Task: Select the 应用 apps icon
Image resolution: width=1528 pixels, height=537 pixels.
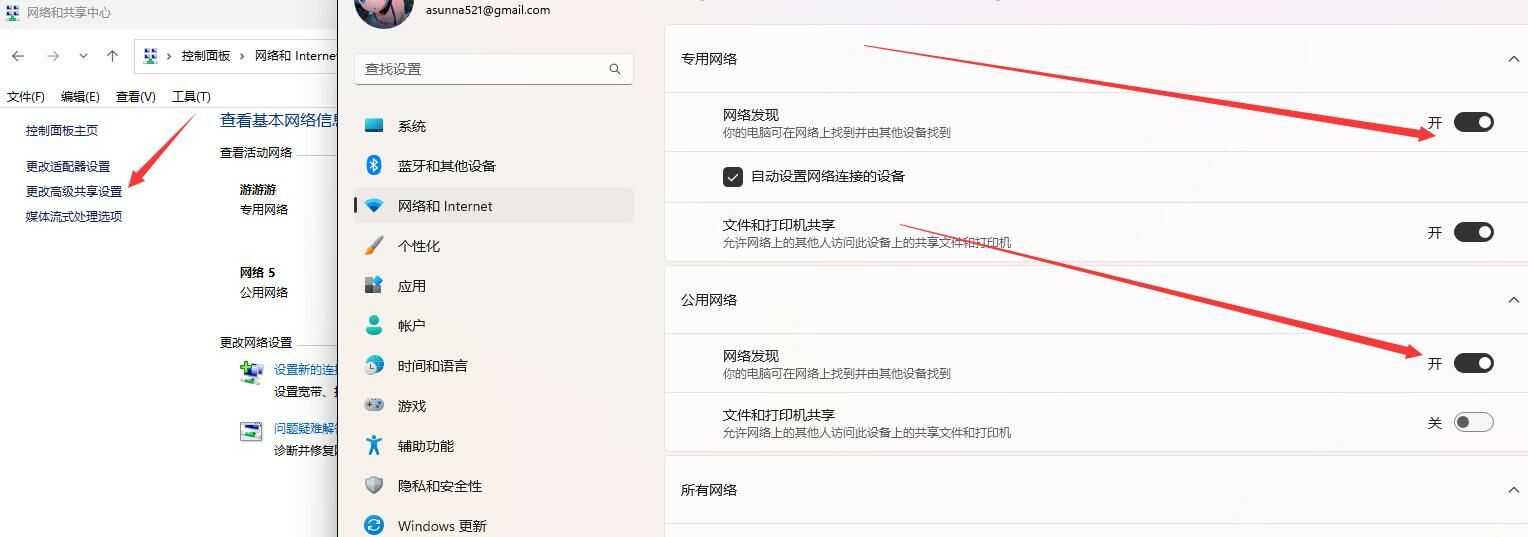Action: pyautogui.click(x=374, y=285)
